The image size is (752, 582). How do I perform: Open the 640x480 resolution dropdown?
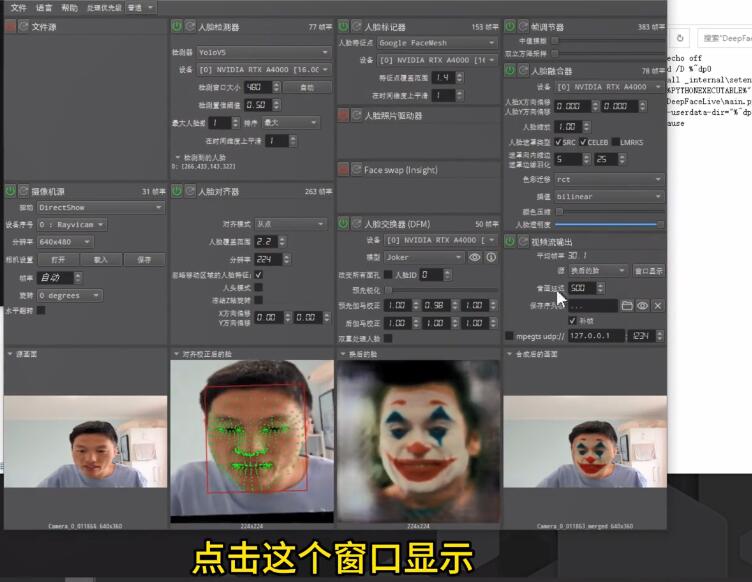click(x=65, y=242)
